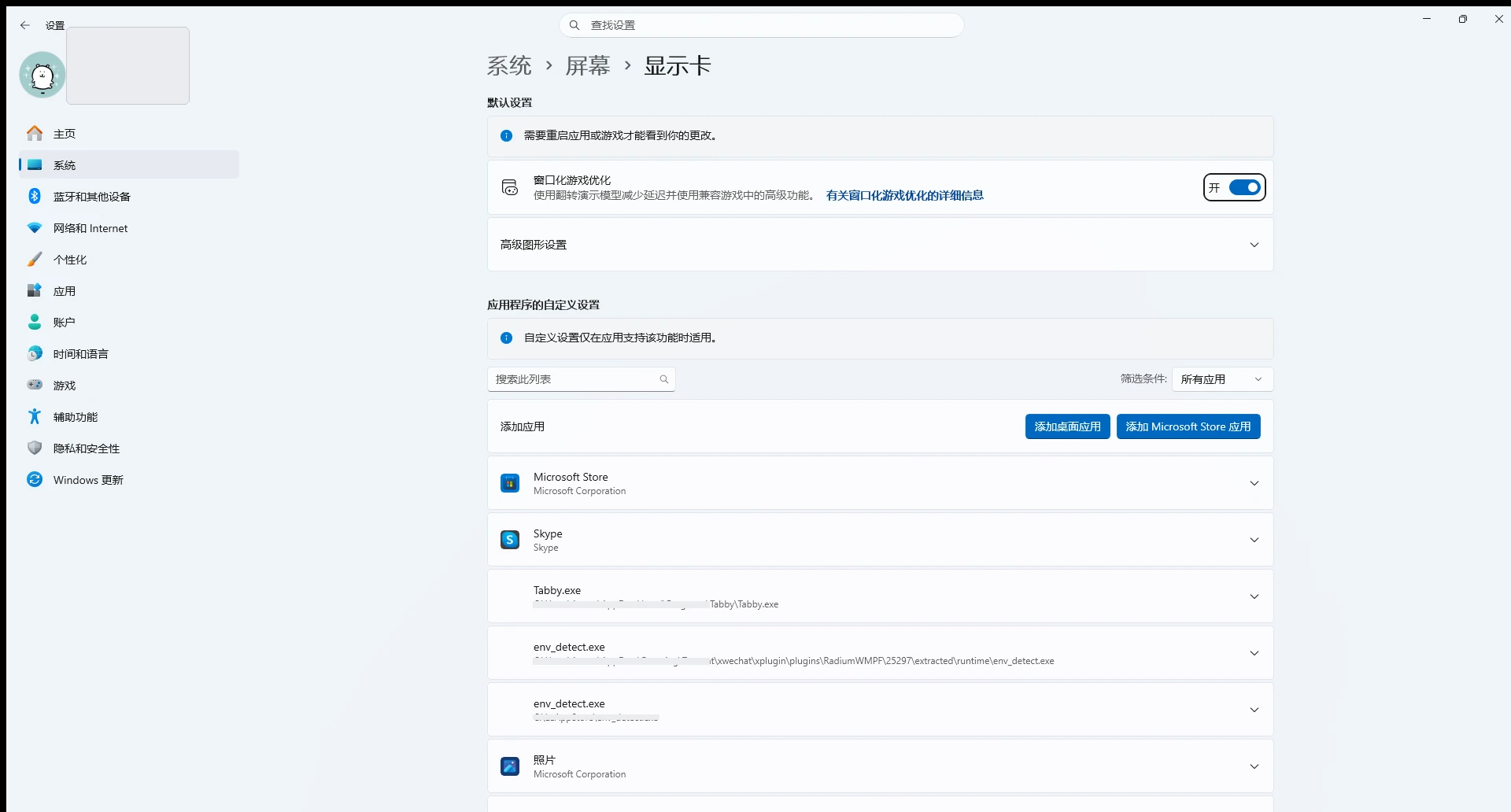This screenshot has height=812, width=1511.
Task: Click the Skype app icon
Action: click(510, 540)
